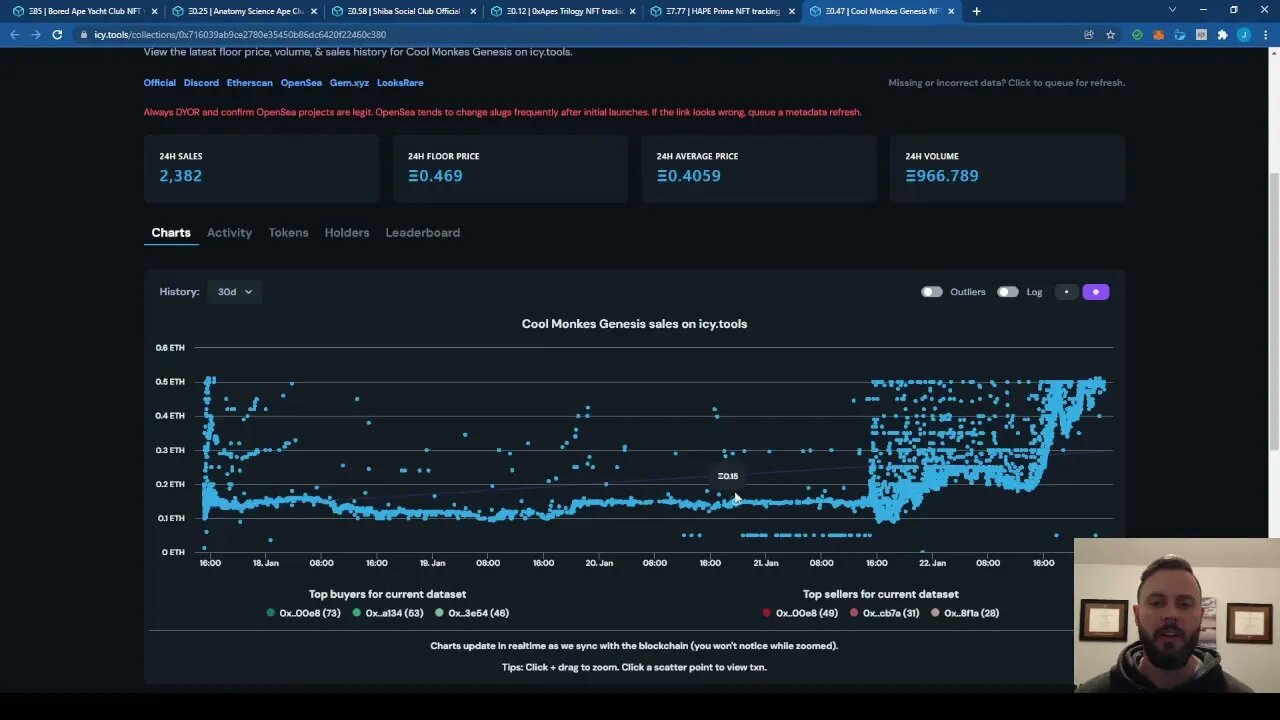
Task: Click the 24H Sales value 2,382
Action: [x=181, y=176]
